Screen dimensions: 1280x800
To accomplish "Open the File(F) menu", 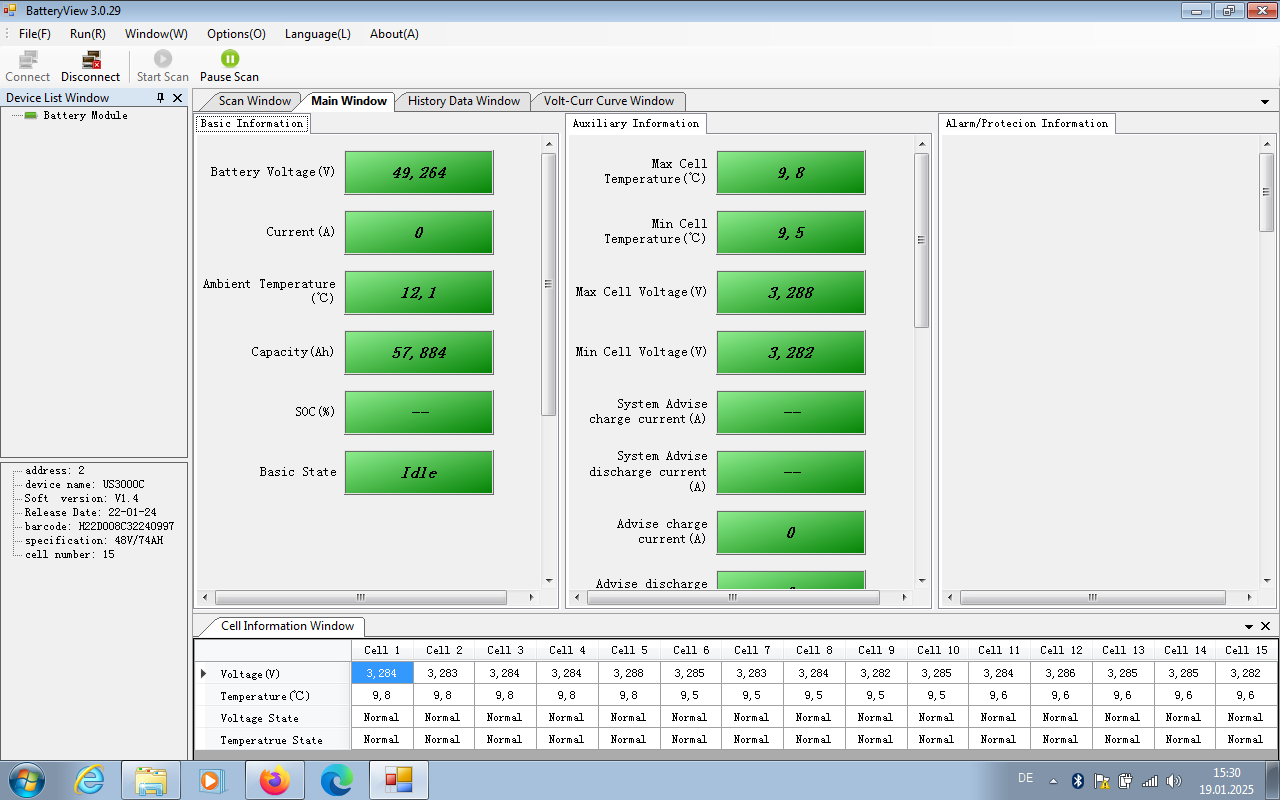I will pos(35,34).
